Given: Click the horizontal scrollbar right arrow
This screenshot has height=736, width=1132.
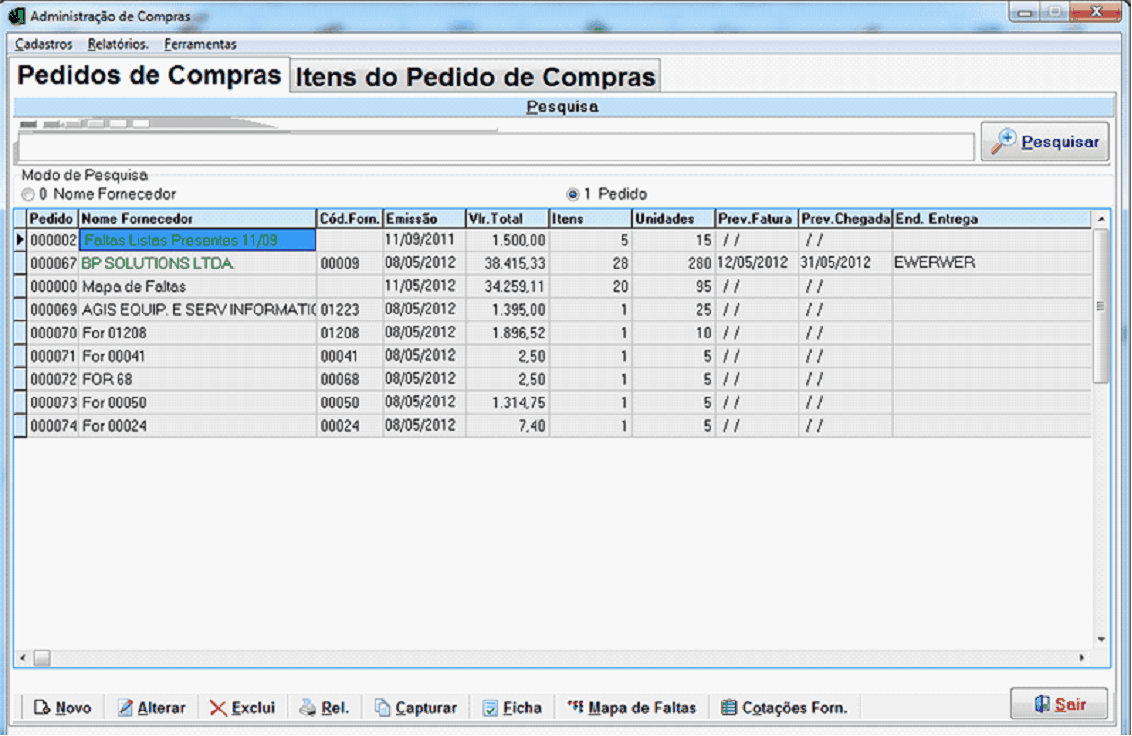Looking at the screenshot, I should point(1082,658).
